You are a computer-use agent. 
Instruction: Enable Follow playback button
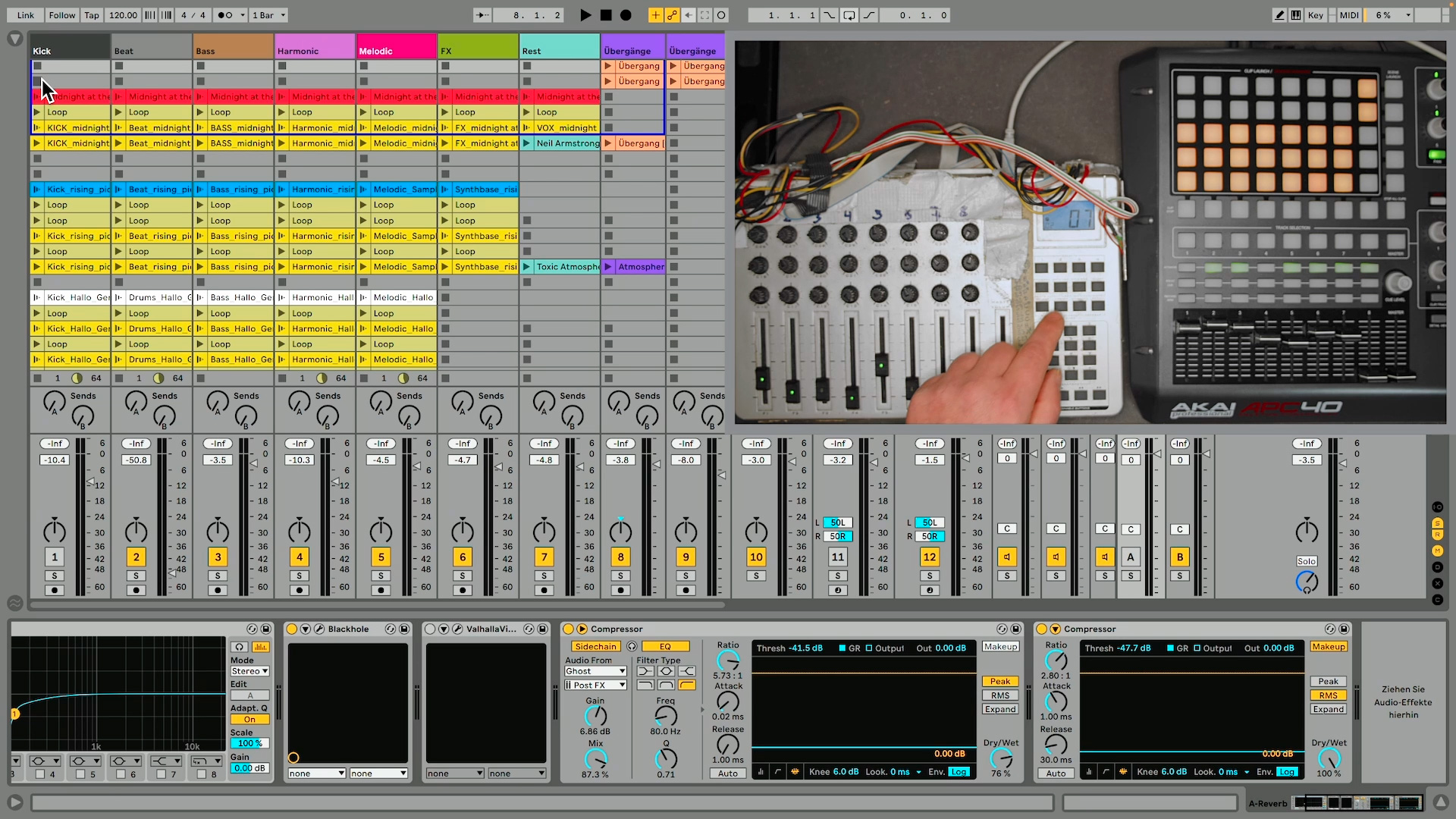tap(62, 15)
